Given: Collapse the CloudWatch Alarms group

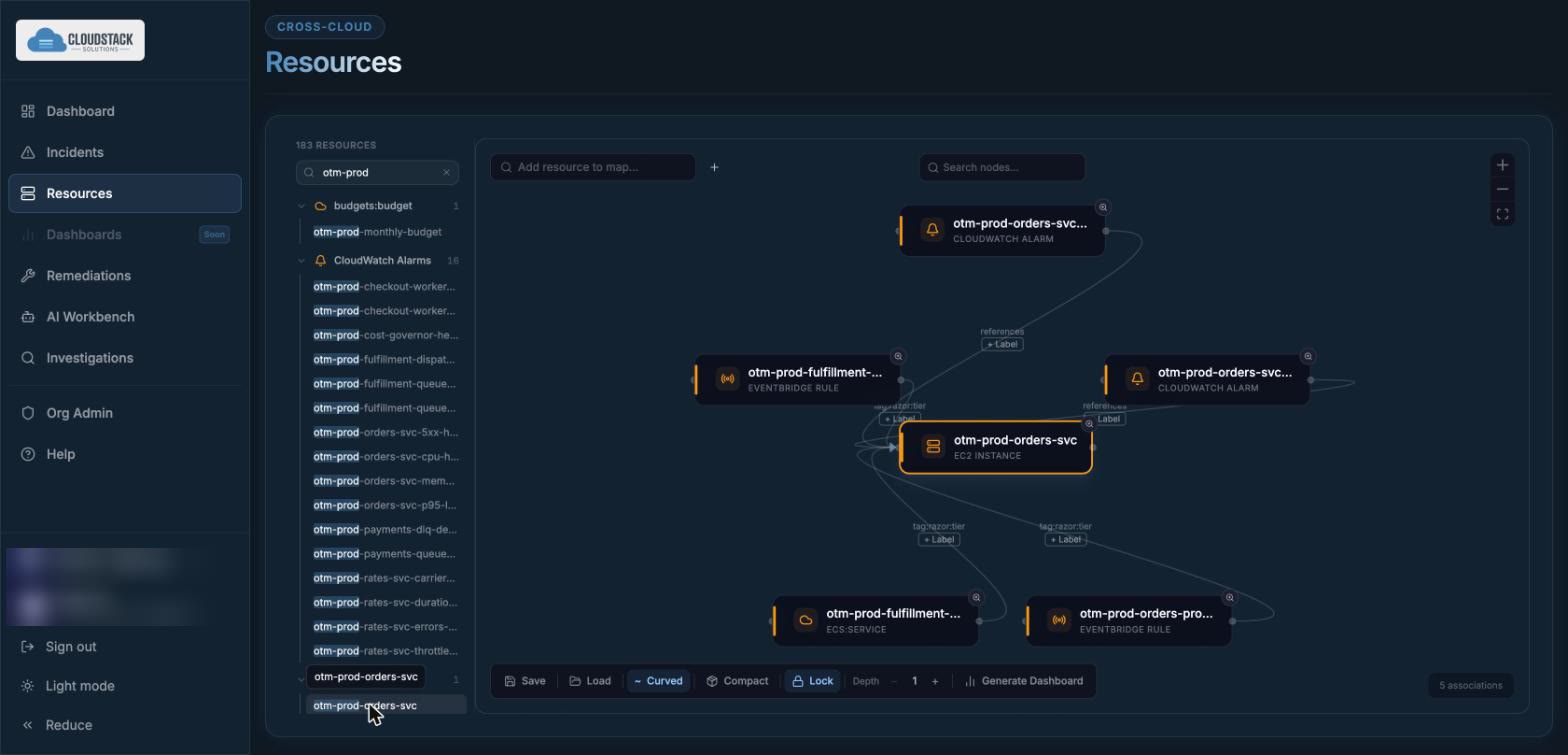Looking at the screenshot, I should click(x=301, y=261).
